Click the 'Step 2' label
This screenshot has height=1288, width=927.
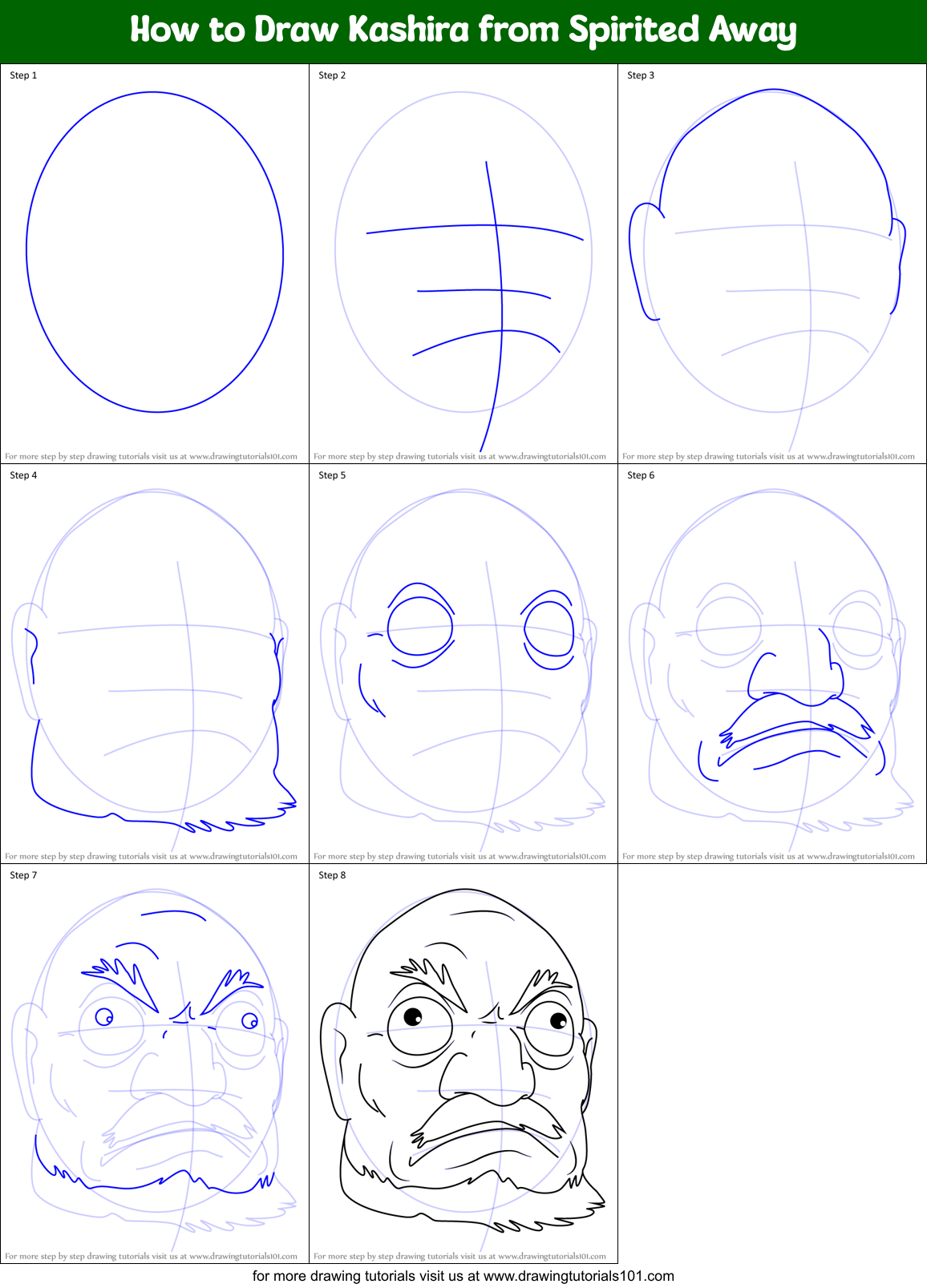pos(332,75)
